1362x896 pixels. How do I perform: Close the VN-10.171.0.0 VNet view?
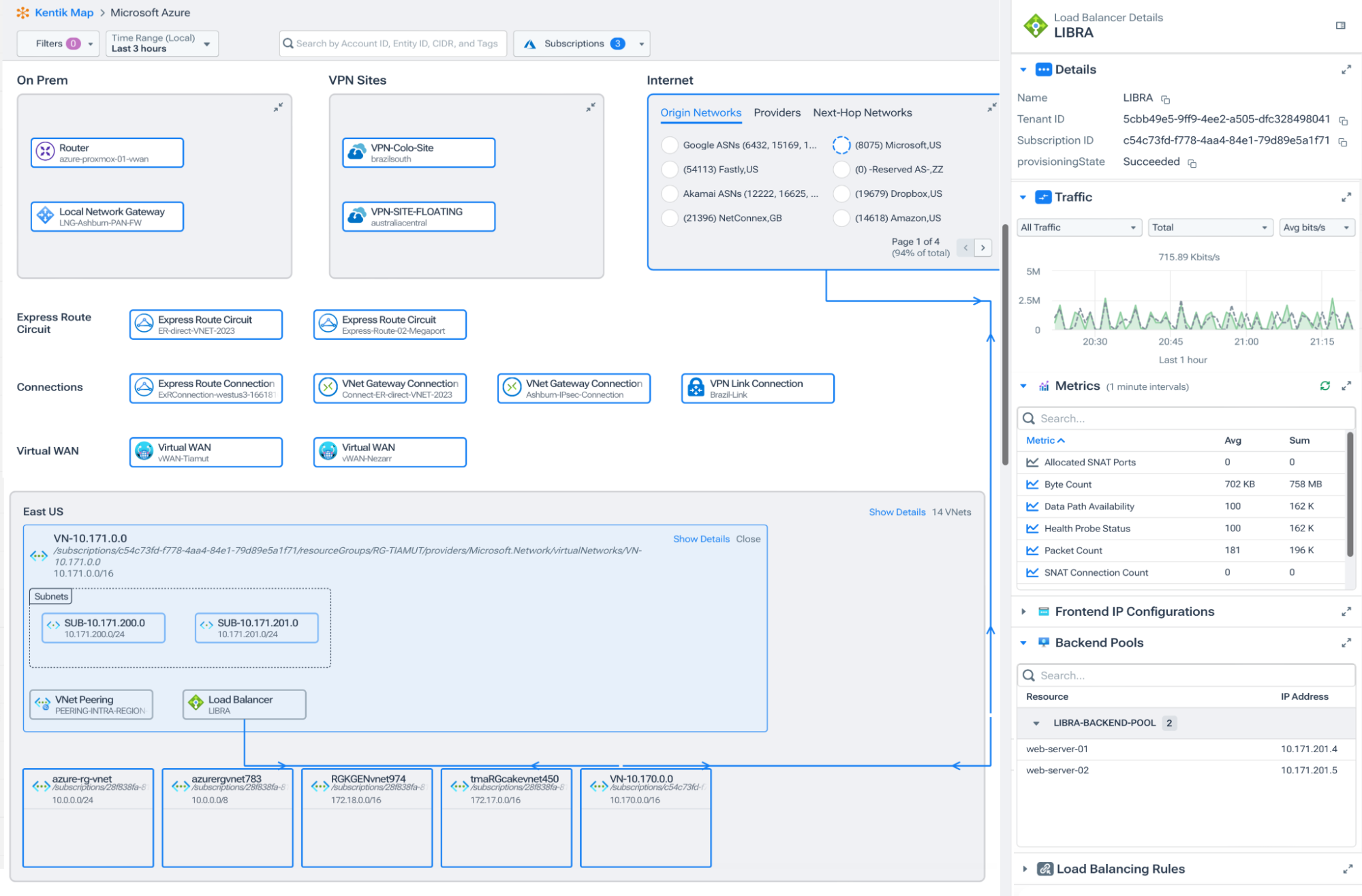point(747,538)
